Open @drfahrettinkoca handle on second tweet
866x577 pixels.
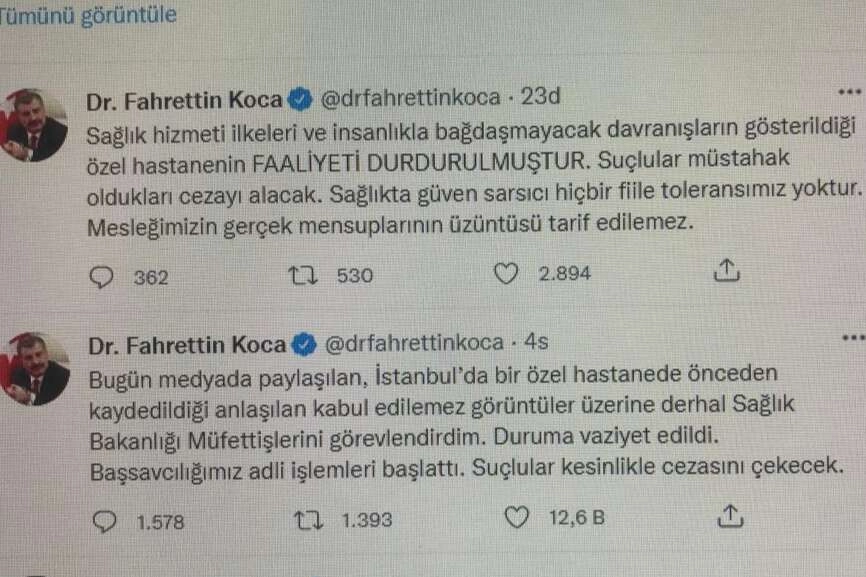411,344
